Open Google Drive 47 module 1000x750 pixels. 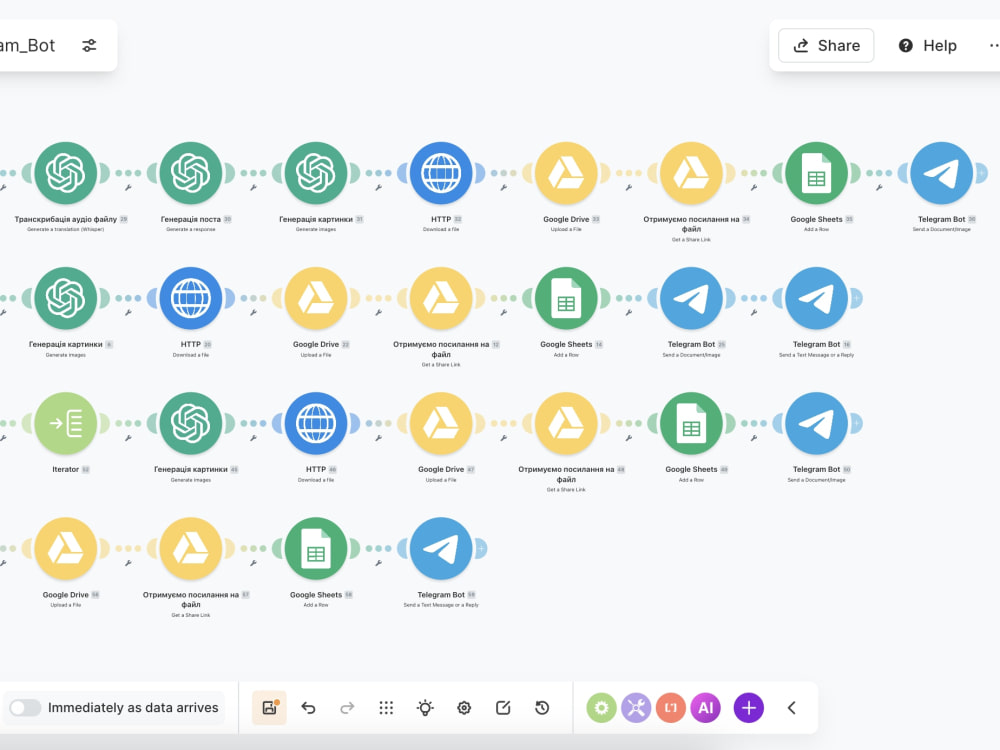(441, 423)
